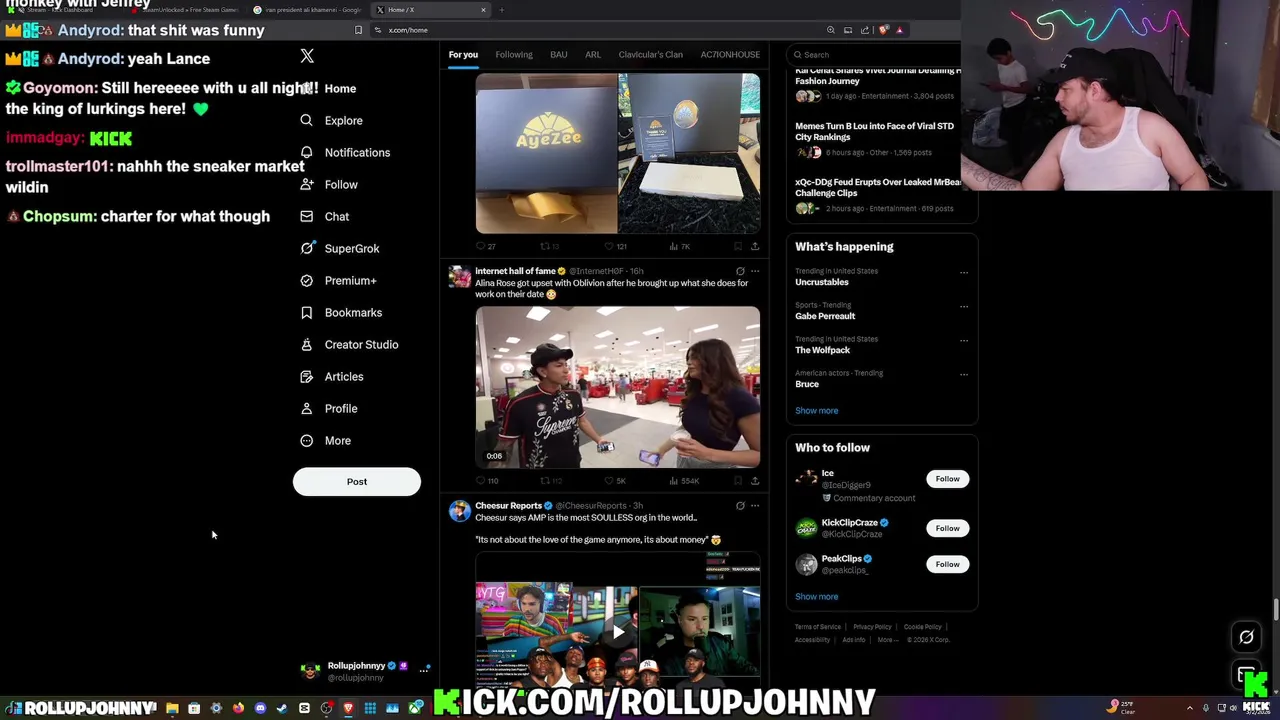Image resolution: width=1280 pixels, height=720 pixels.
Task: Follow the PeakClips account
Action: 947,564
